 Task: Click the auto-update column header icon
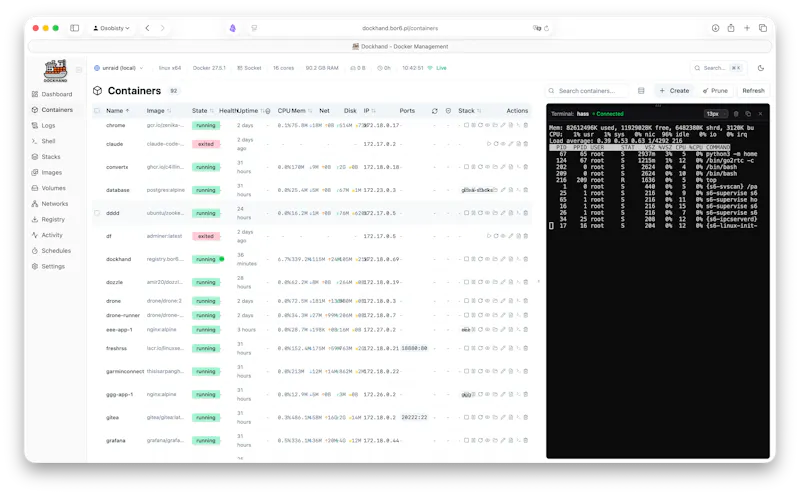pos(435,111)
